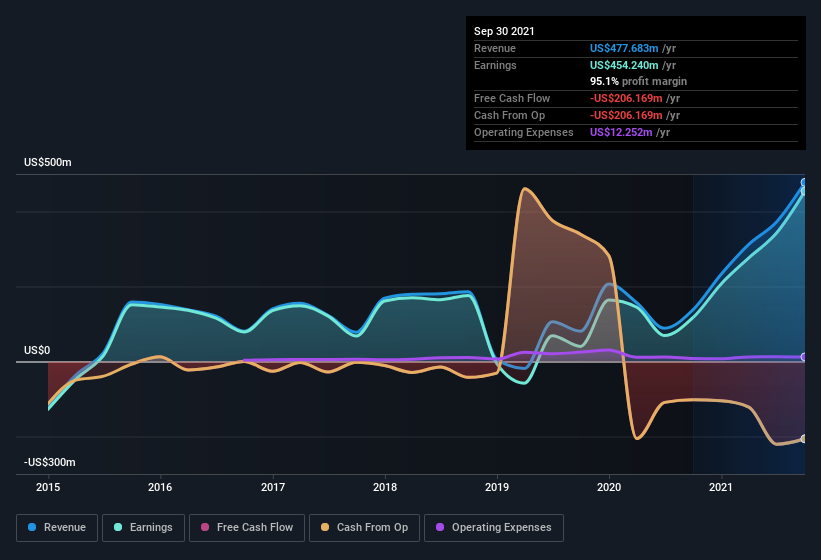
Task: Click the 2016 label on the x-axis
Action: pos(160,487)
